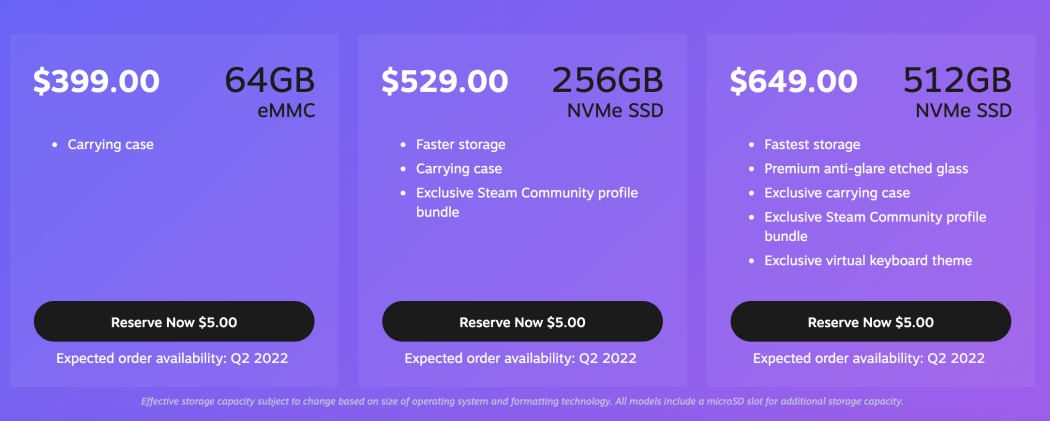Click expected availability text in the $529 card
The height and width of the screenshot is (421, 1050).
(520, 358)
